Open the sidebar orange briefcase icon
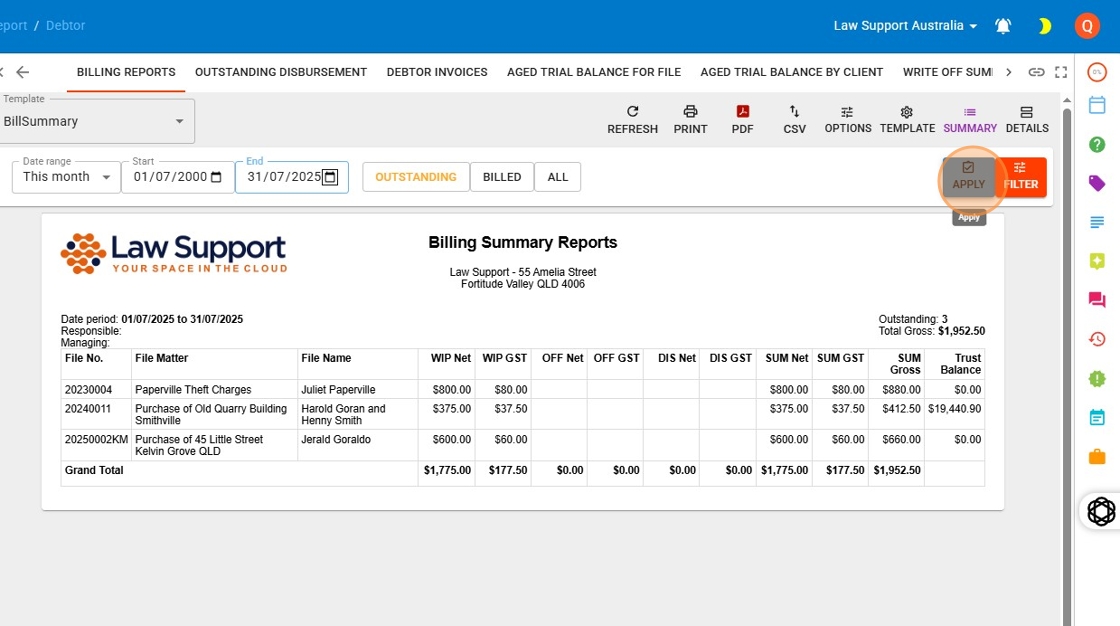Viewport: 1120px width, 626px height. (1096, 456)
